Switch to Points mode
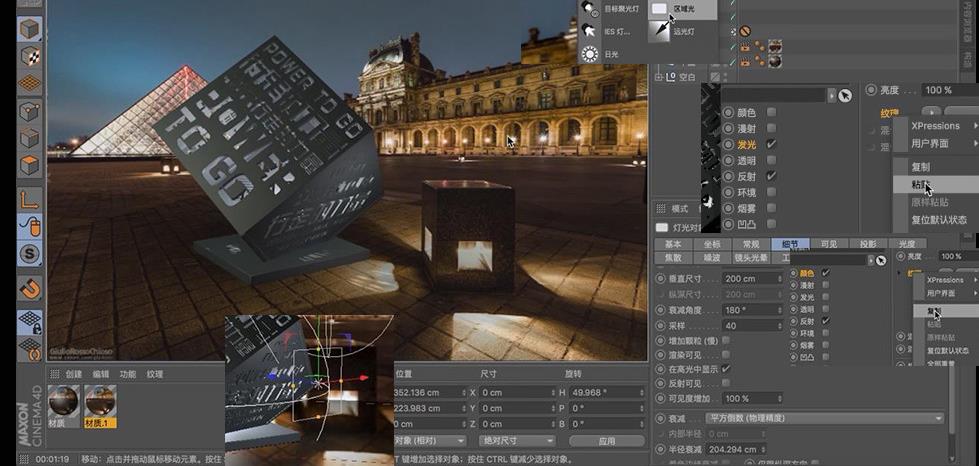979x466 pixels. (29, 112)
